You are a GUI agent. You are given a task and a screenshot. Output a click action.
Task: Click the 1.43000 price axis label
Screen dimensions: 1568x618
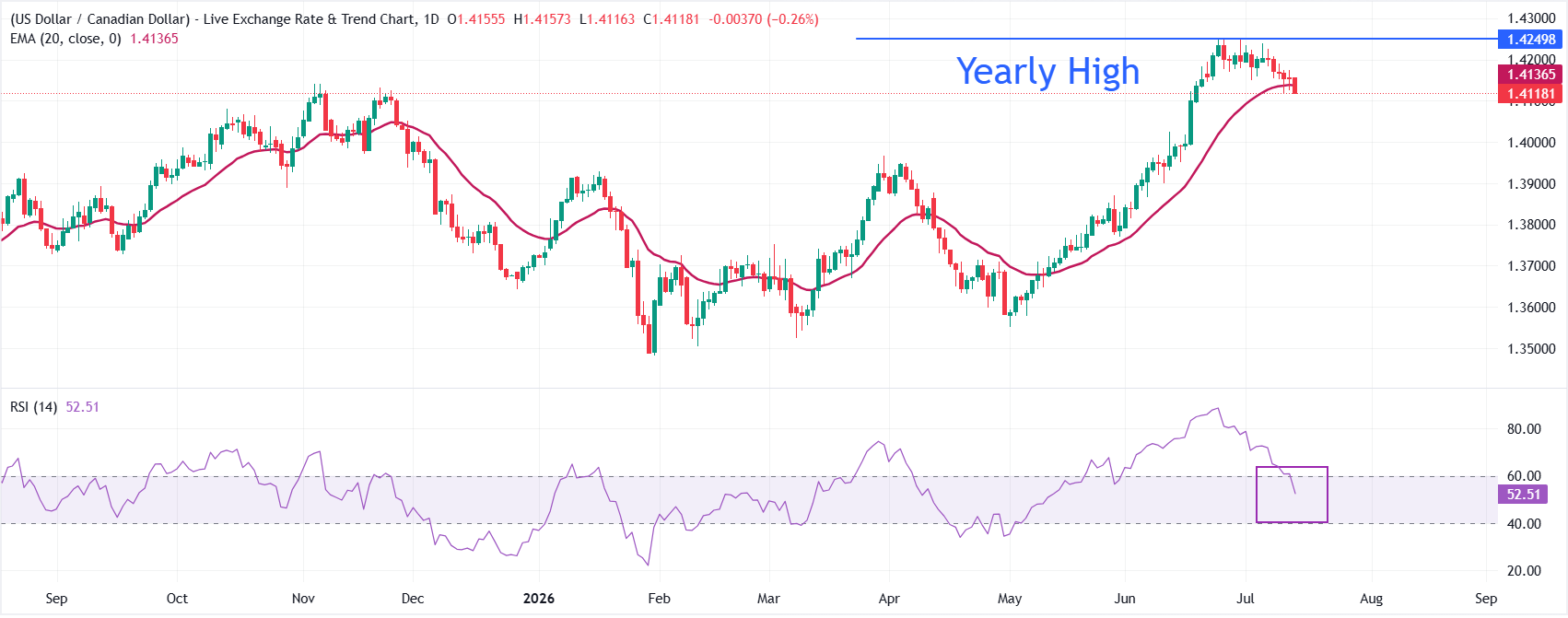click(x=1531, y=18)
